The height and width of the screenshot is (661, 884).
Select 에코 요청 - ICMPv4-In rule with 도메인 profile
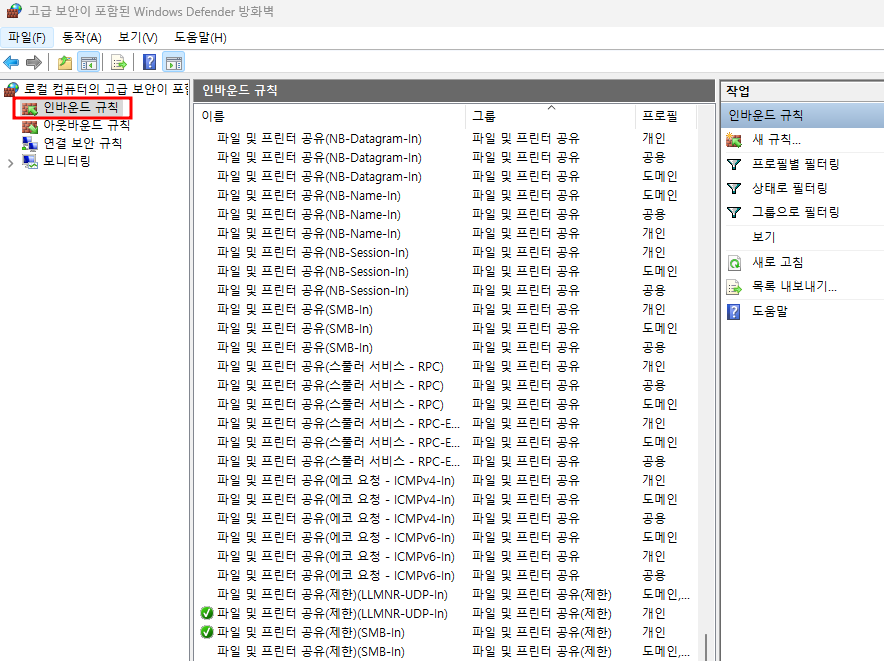point(447,499)
